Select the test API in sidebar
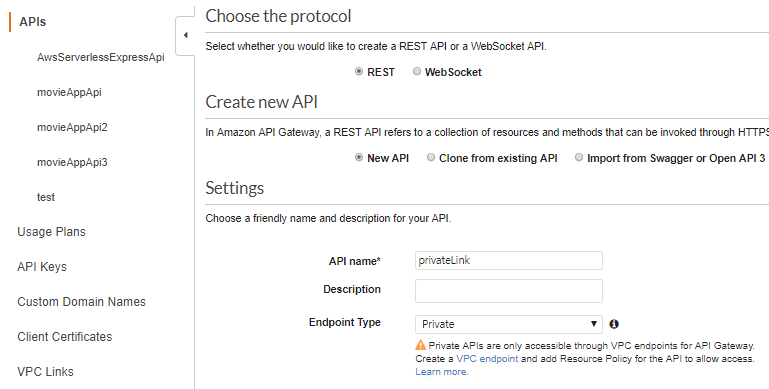Image resolution: width=769 pixels, height=389 pixels. (x=46, y=197)
